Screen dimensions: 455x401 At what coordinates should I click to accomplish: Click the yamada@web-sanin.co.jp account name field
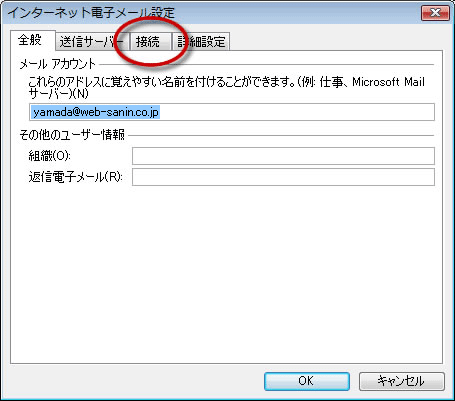(x=232, y=112)
